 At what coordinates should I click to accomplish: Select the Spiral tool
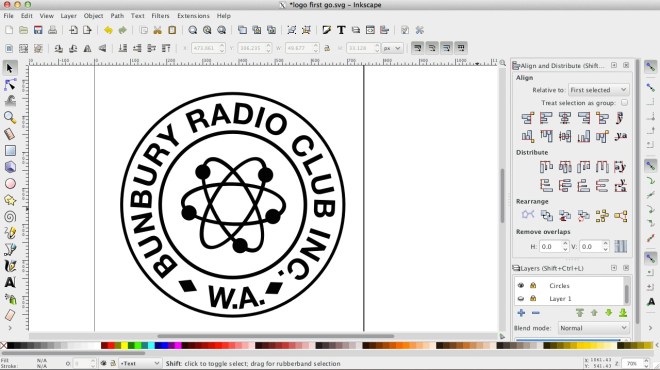tap(10, 216)
